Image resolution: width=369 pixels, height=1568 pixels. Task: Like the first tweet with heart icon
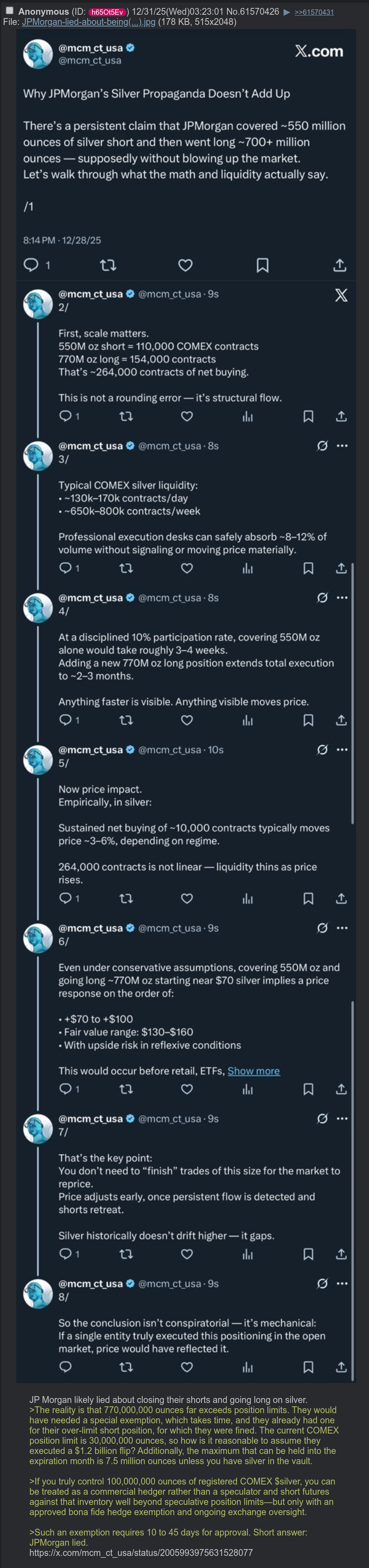[185, 265]
